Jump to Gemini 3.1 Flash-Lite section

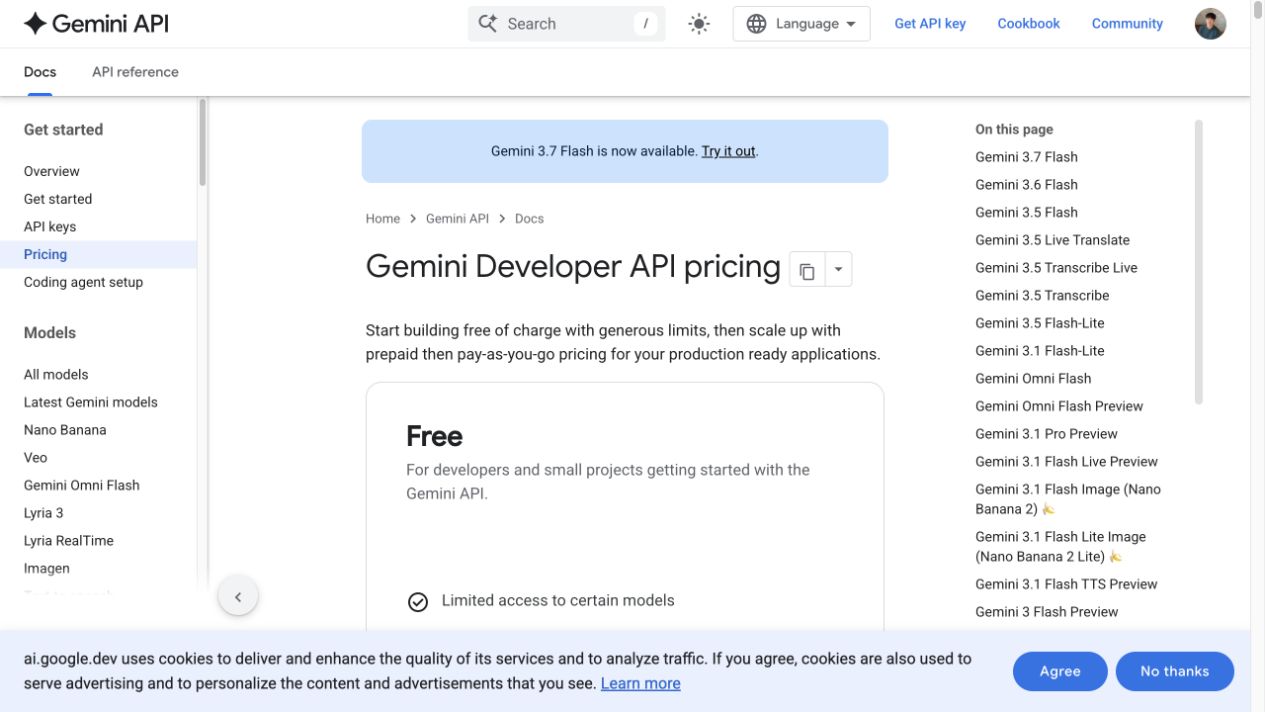tap(1040, 351)
